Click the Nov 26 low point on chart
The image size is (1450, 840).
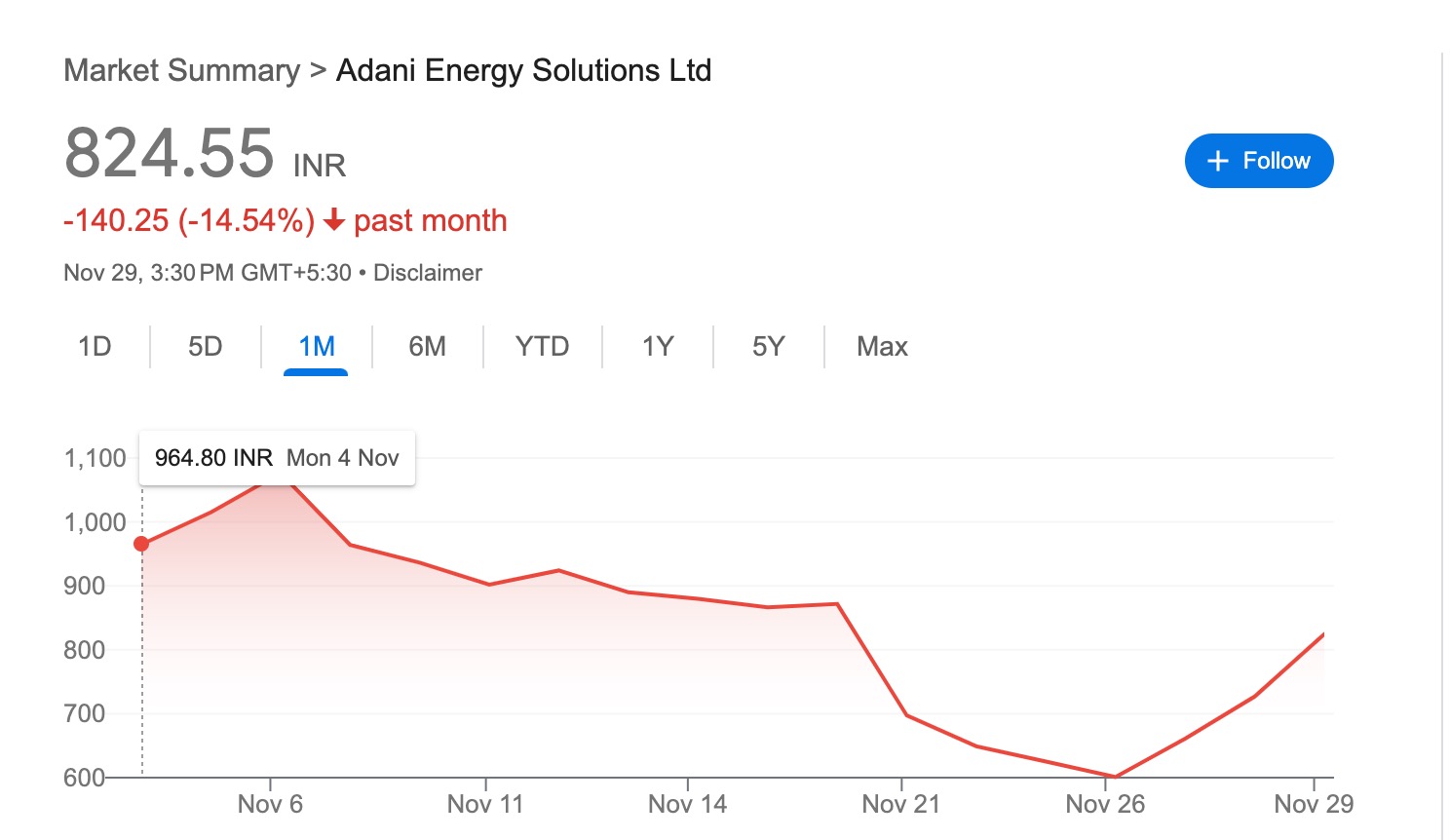tap(1113, 777)
